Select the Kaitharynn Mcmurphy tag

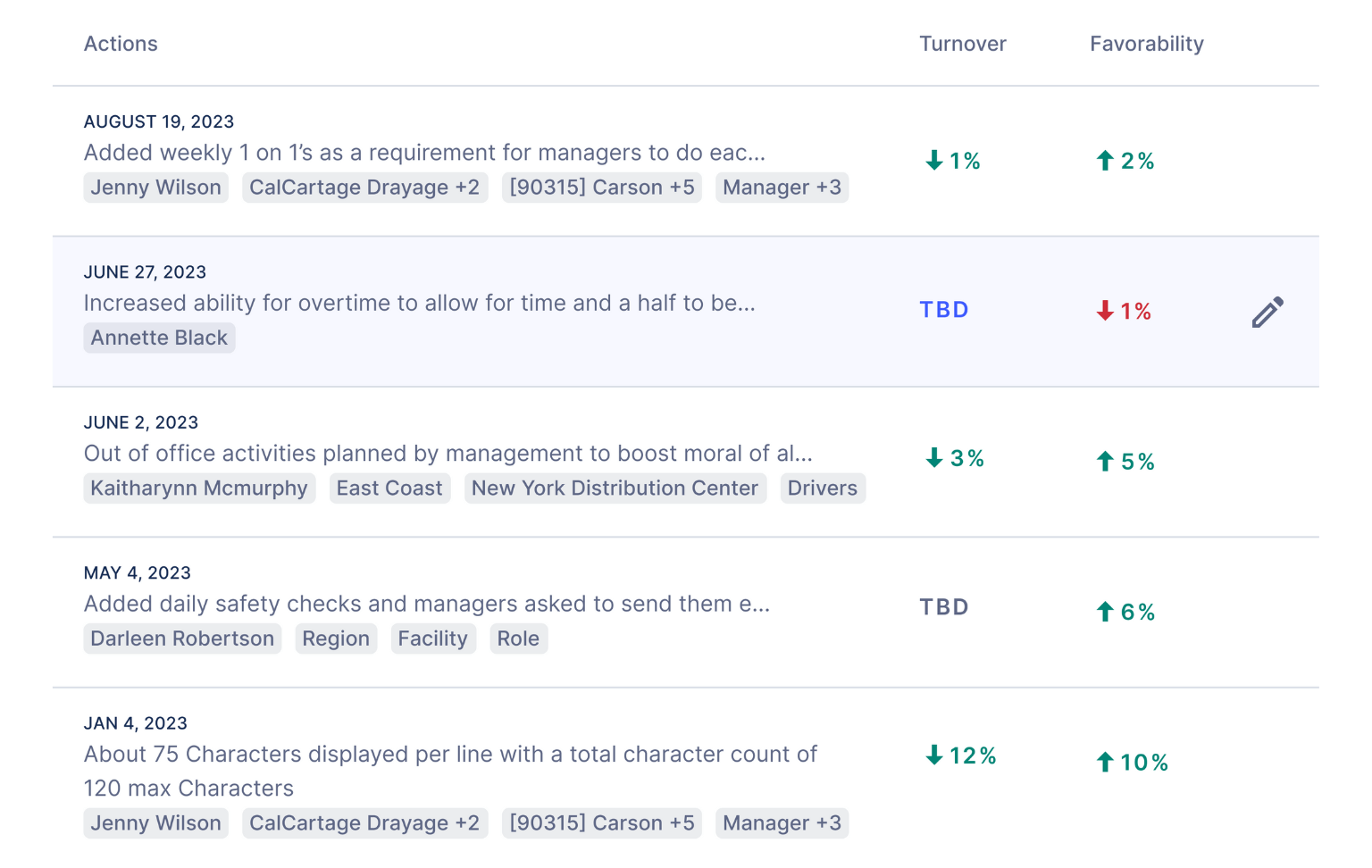pos(199,488)
